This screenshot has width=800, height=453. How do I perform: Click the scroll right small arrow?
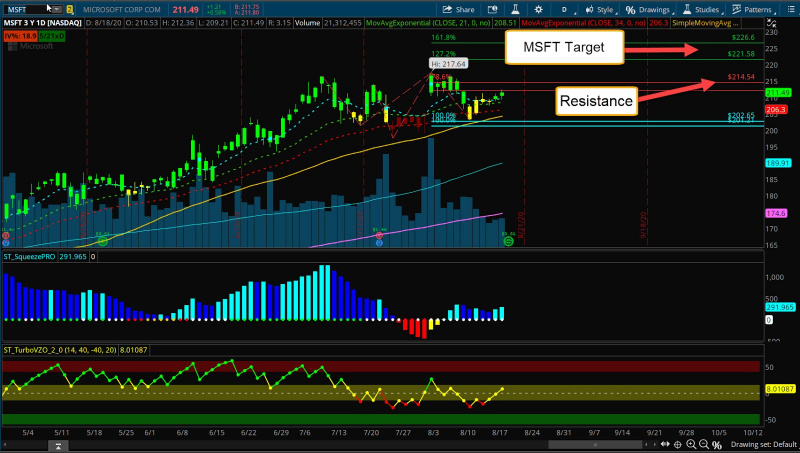tap(655, 444)
